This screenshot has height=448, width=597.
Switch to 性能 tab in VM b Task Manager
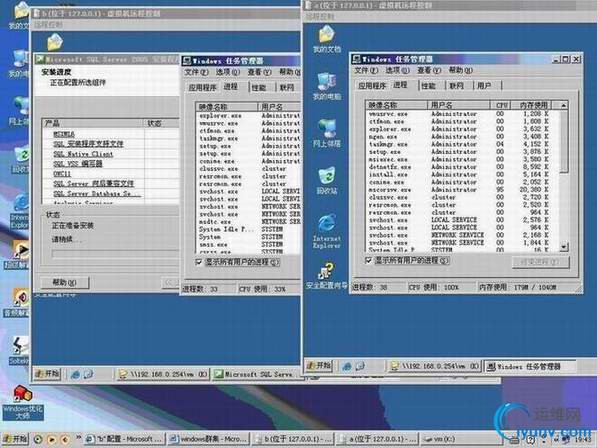click(259, 88)
